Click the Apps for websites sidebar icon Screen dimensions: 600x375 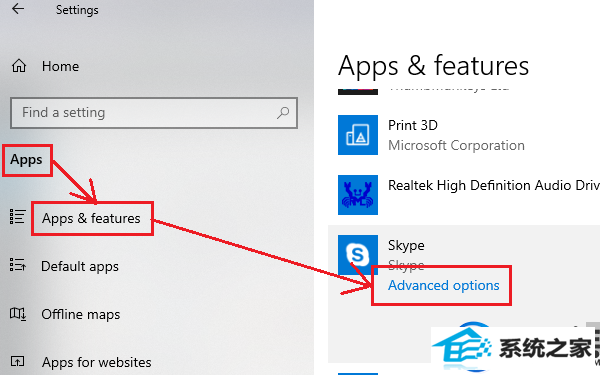[18, 361]
